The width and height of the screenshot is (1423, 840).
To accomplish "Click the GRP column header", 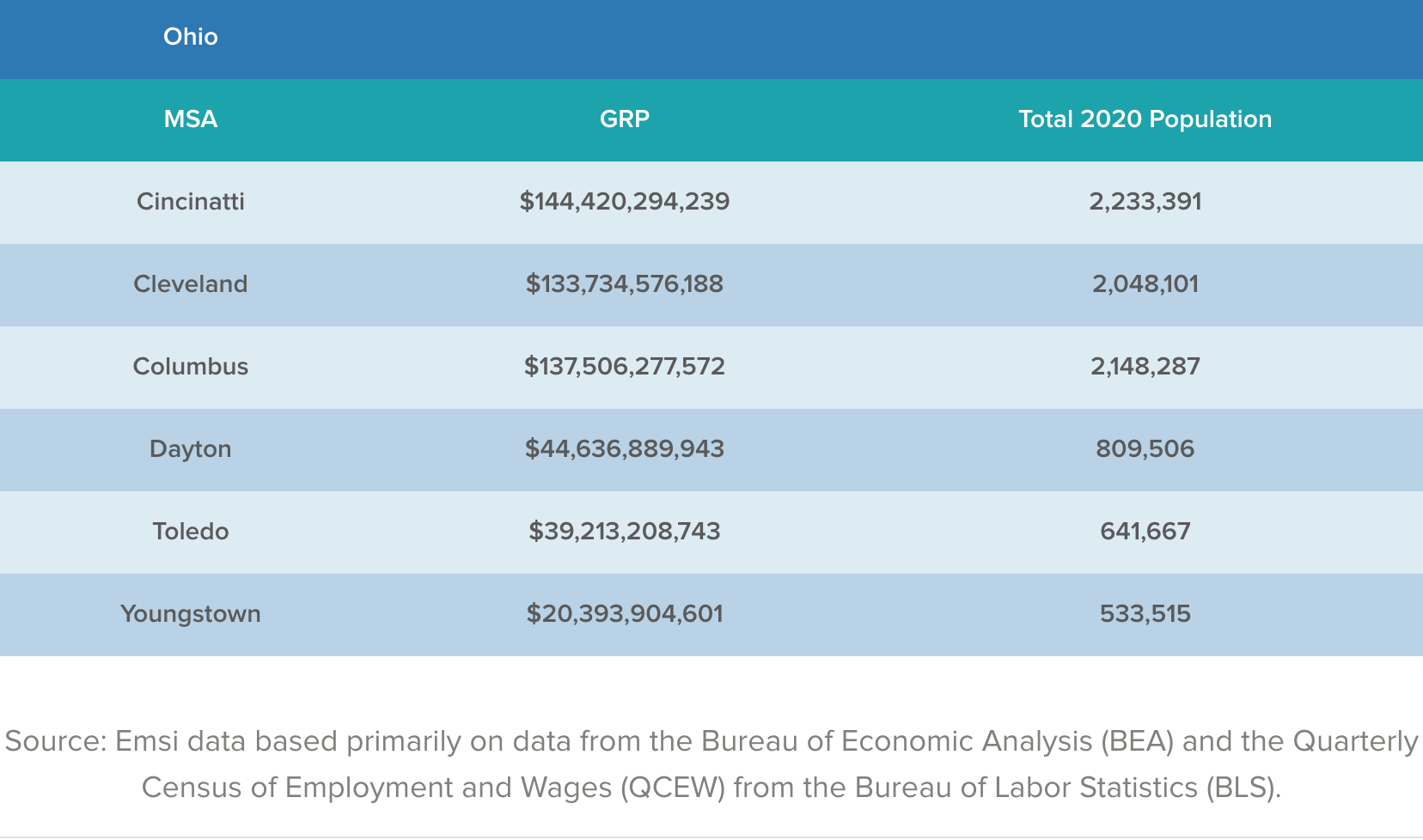I will pyautogui.click(x=625, y=119).
